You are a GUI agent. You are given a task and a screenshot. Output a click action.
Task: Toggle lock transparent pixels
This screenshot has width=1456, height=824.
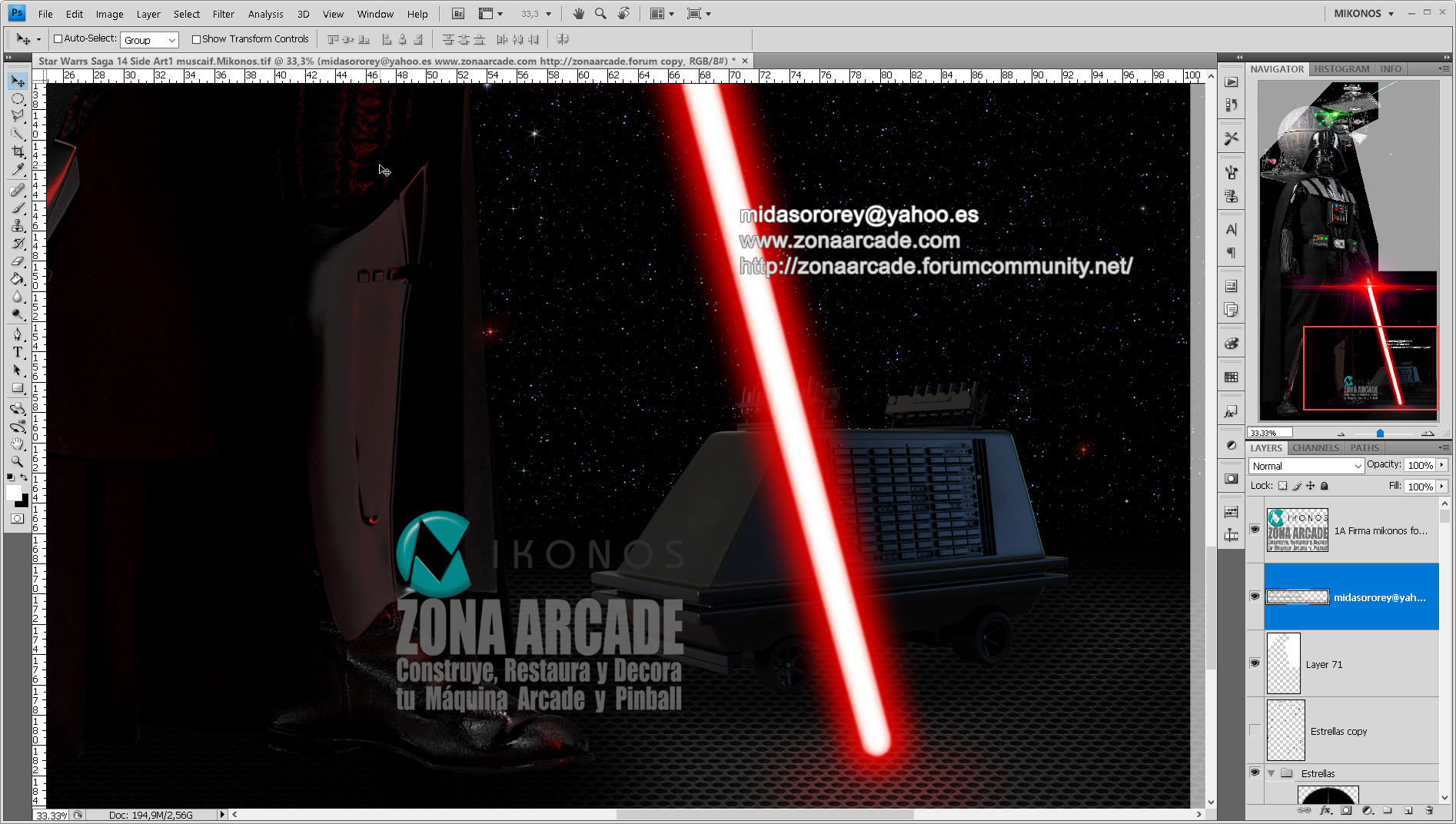tap(1282, 486)
